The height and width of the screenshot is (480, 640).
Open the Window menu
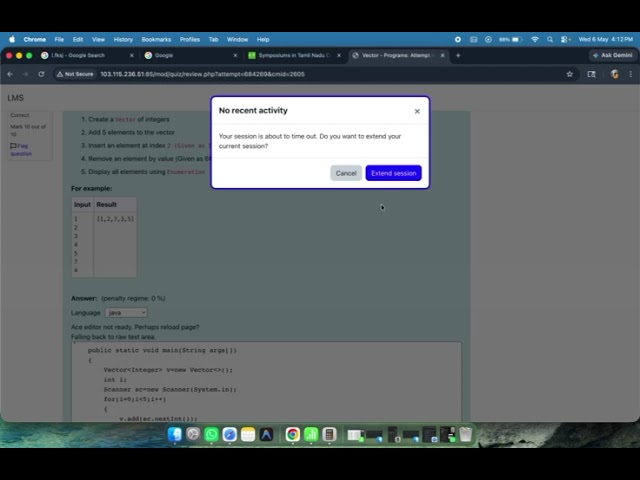coord(238,40)
